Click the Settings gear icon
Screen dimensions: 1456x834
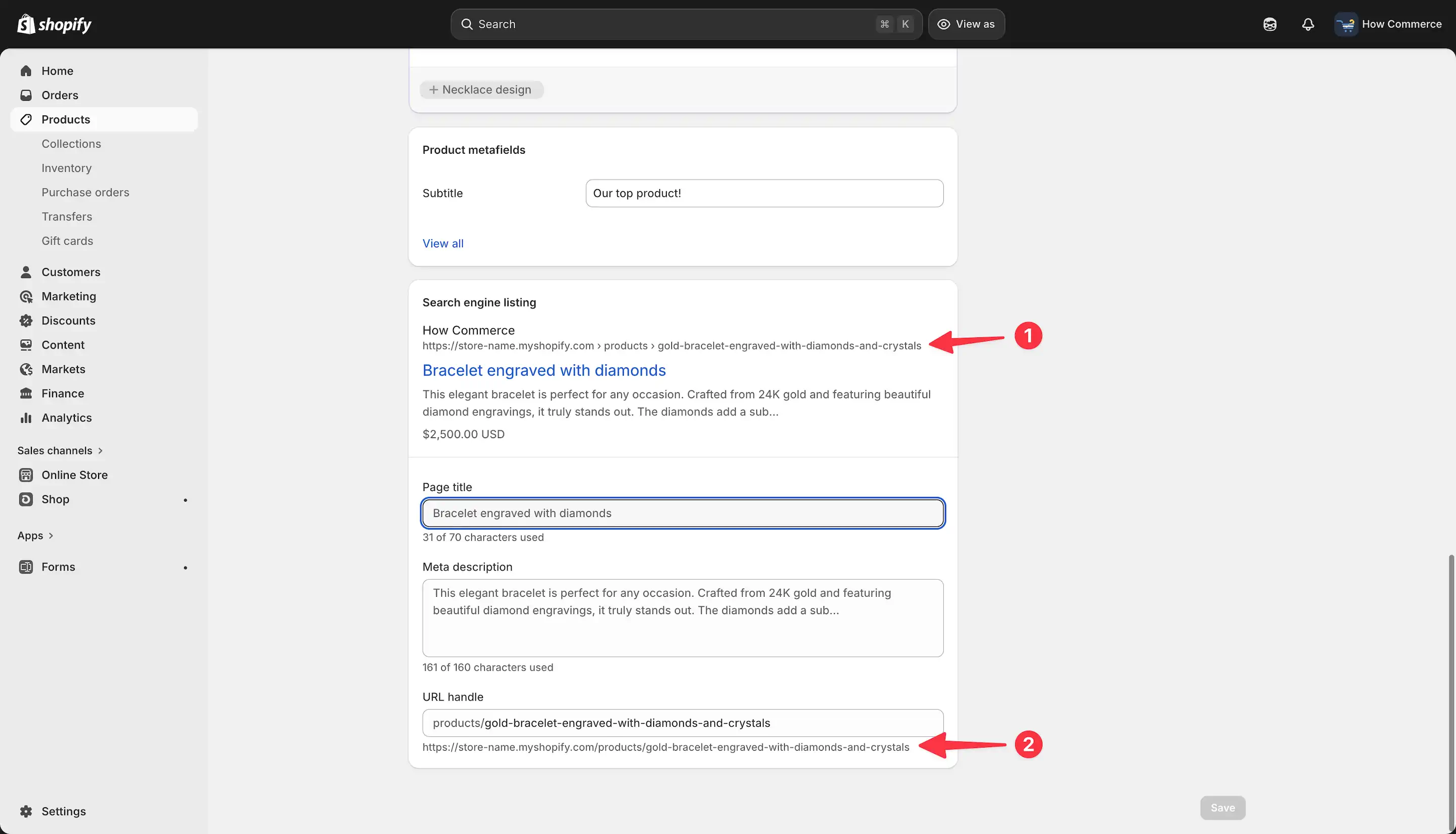click(26, 811)
